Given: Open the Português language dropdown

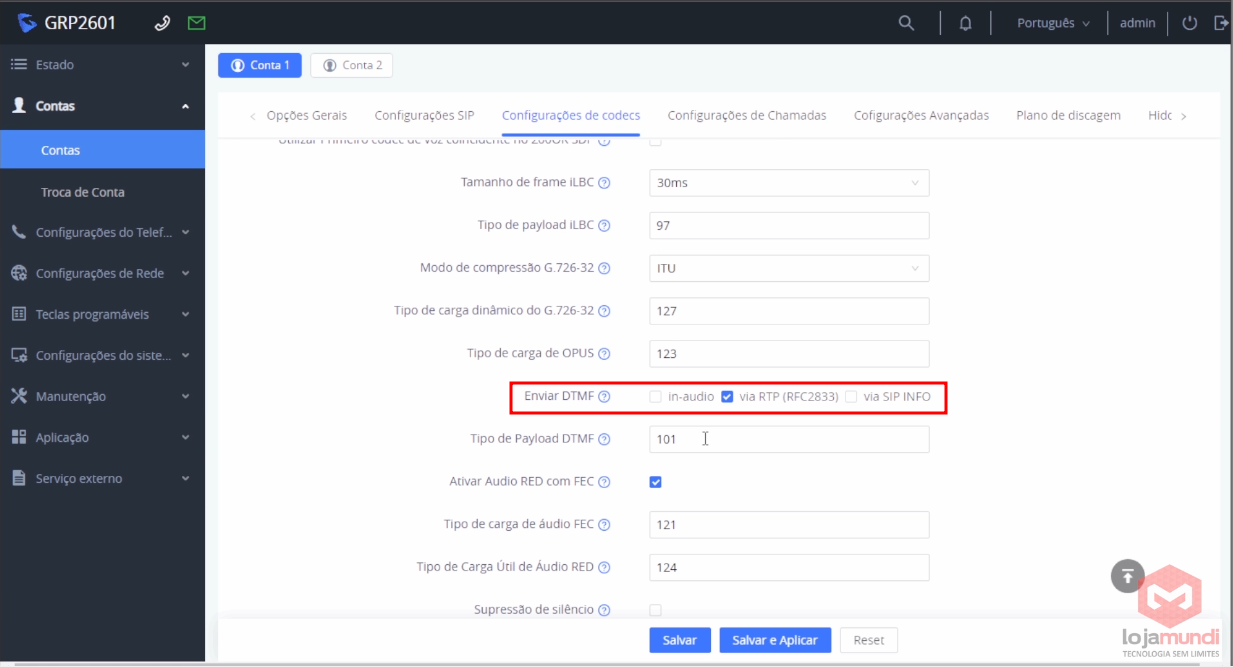Looking at the screenshot, I should [1053, 23].
